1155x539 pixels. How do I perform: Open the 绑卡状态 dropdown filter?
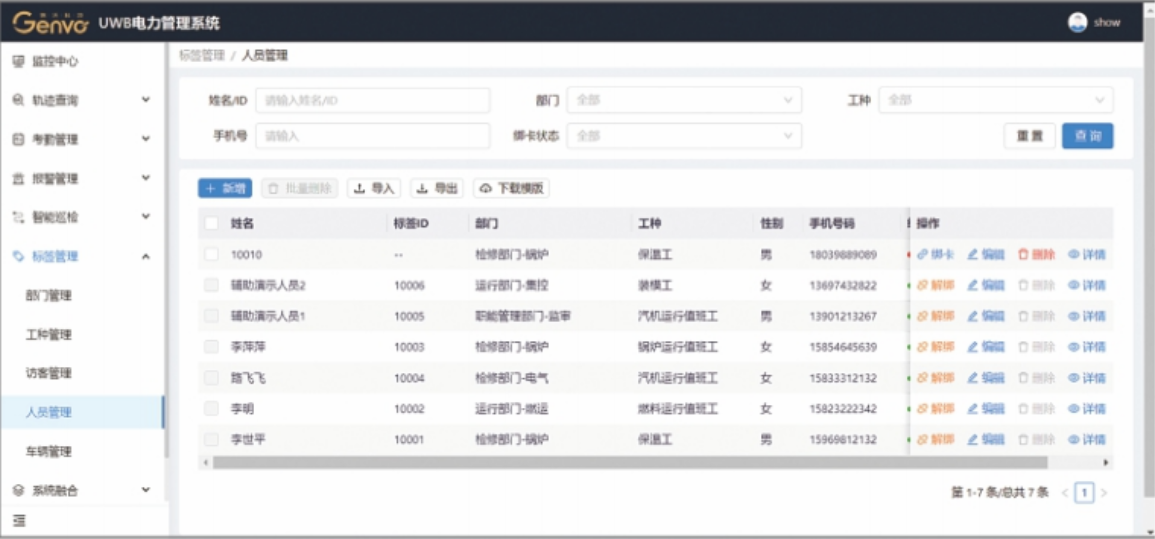[684, 136]
